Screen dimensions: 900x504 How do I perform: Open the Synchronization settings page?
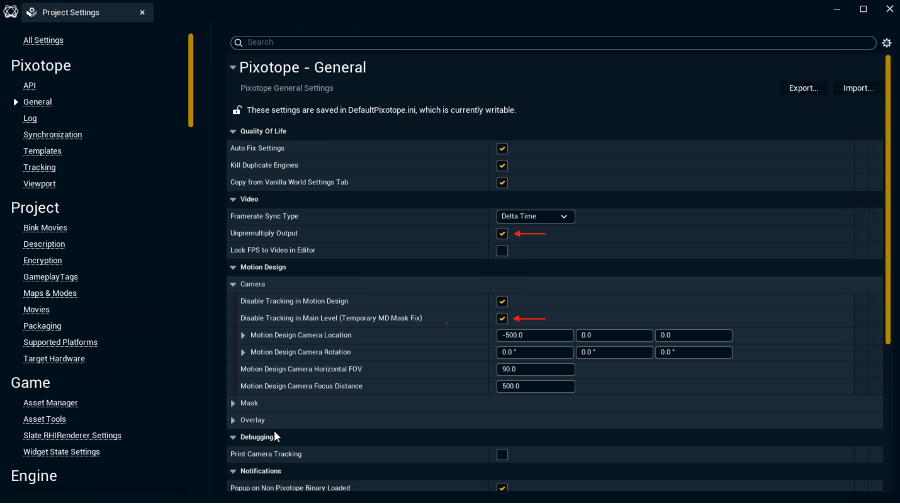52,134
